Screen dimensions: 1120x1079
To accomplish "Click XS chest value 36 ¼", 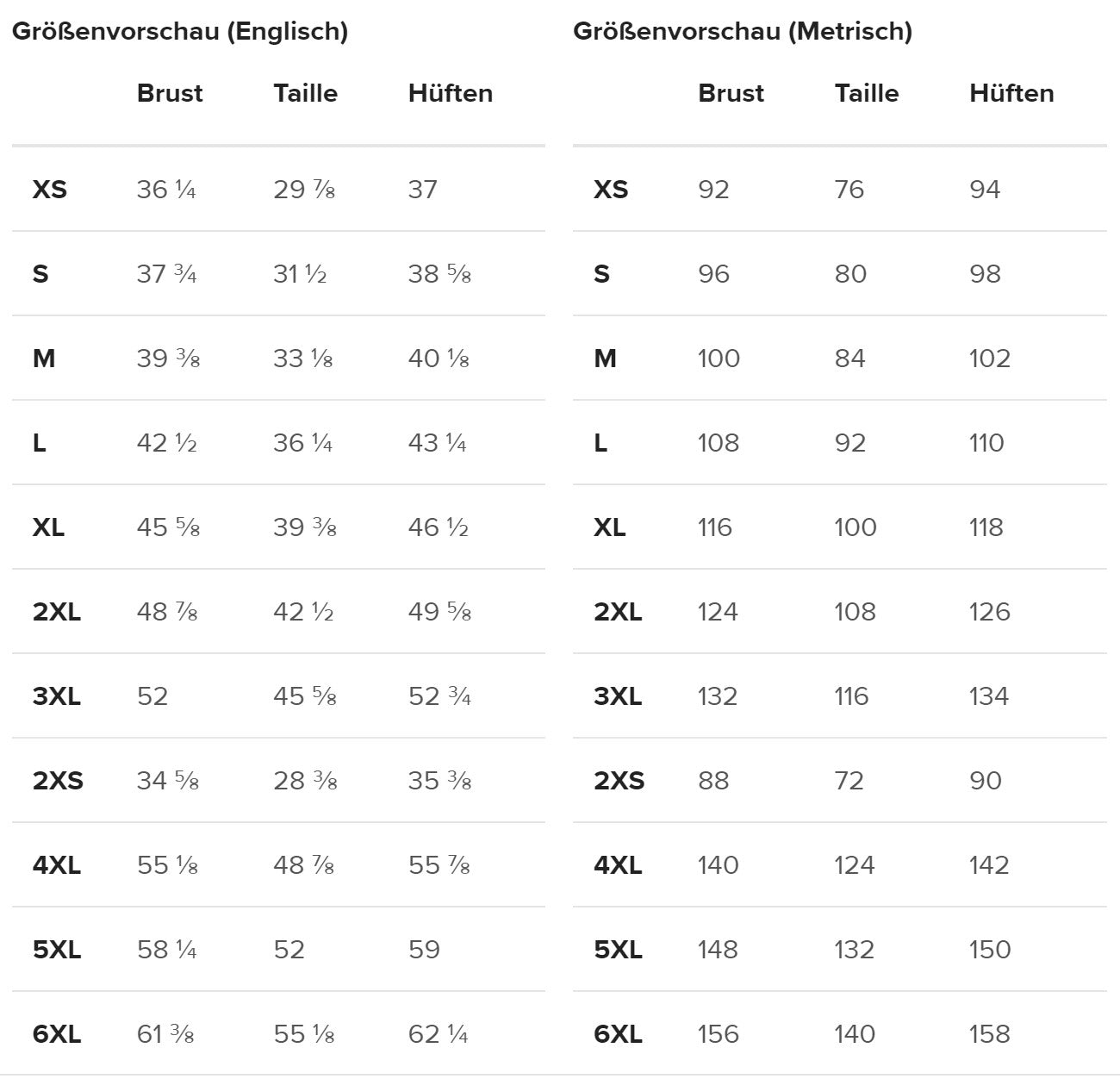I will [166, 190].
